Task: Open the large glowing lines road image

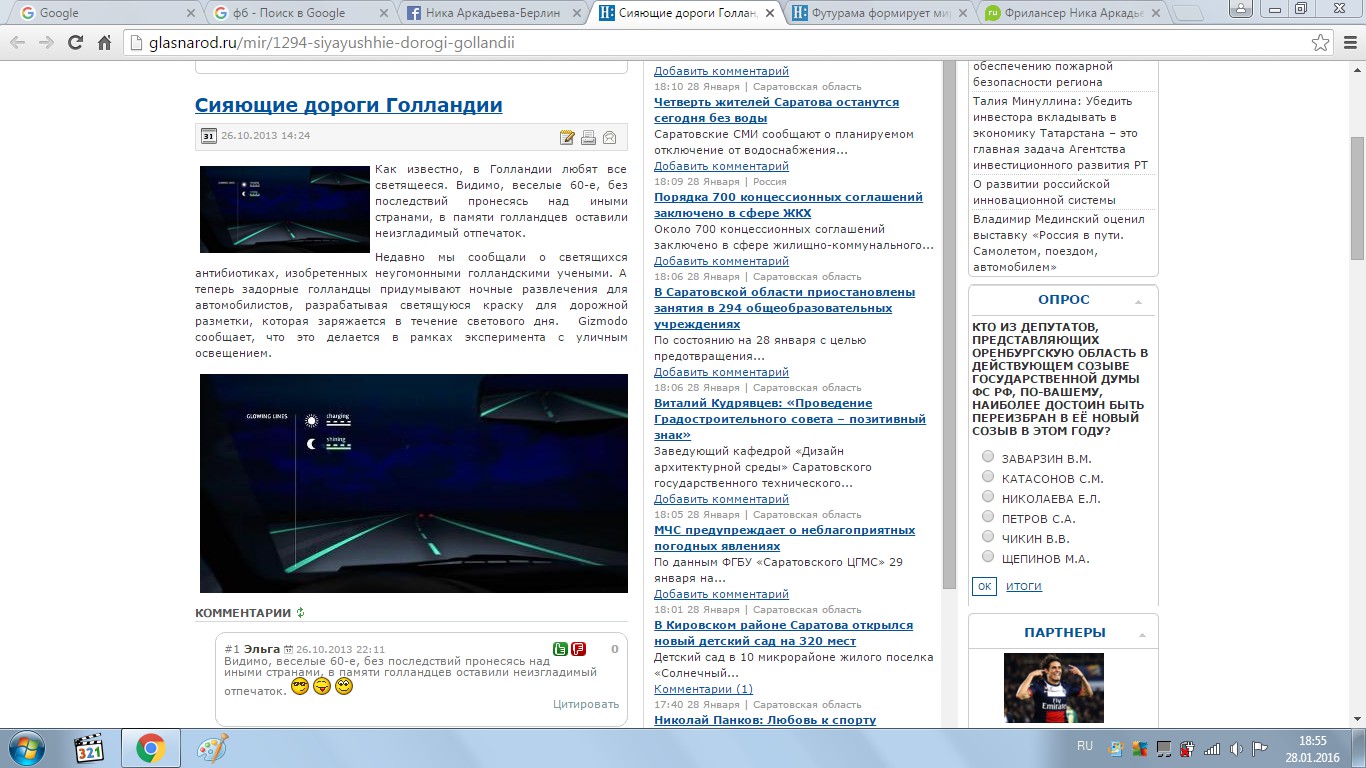Action: click(x=414, y=483)
